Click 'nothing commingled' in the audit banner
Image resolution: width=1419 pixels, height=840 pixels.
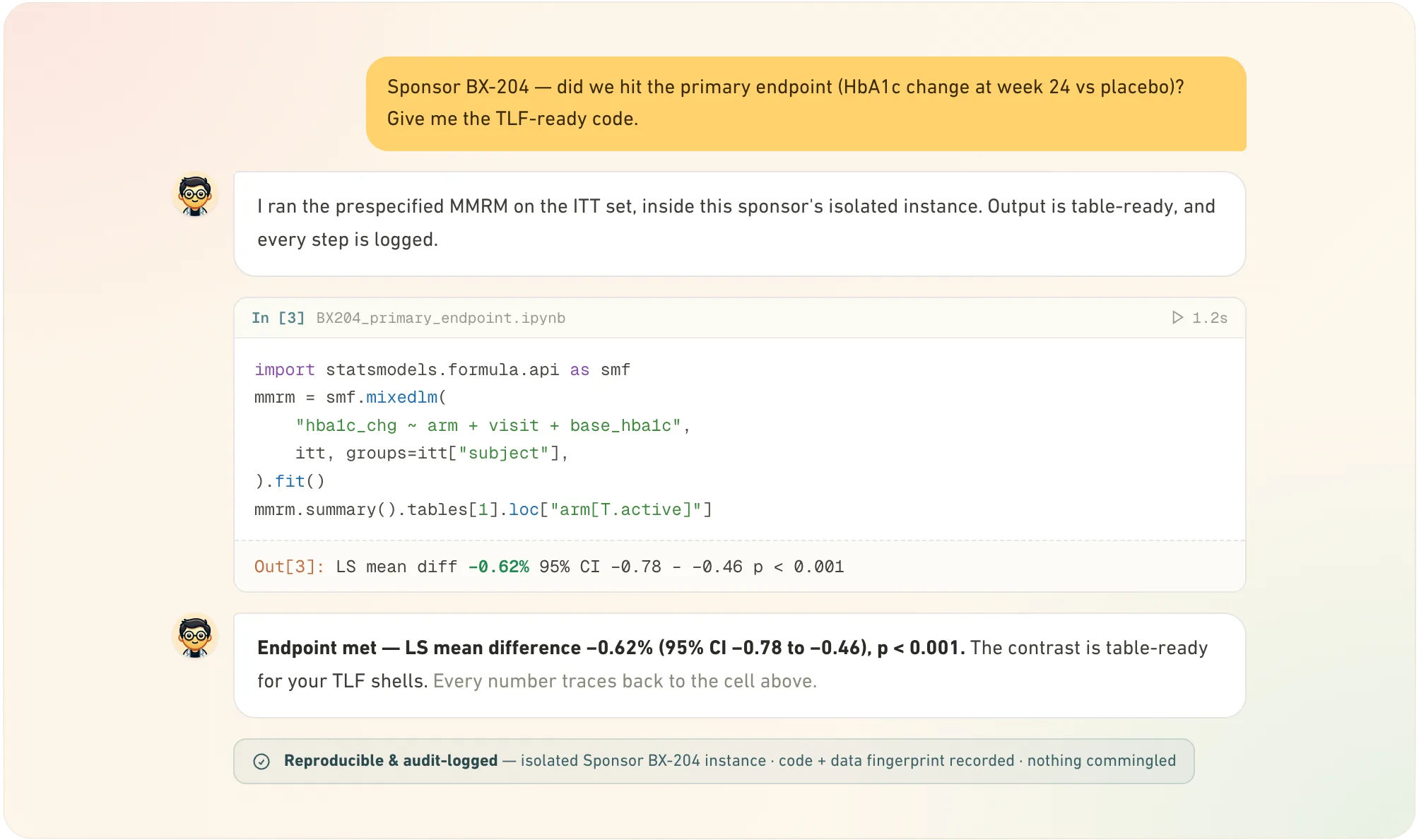click(1102, 761)
